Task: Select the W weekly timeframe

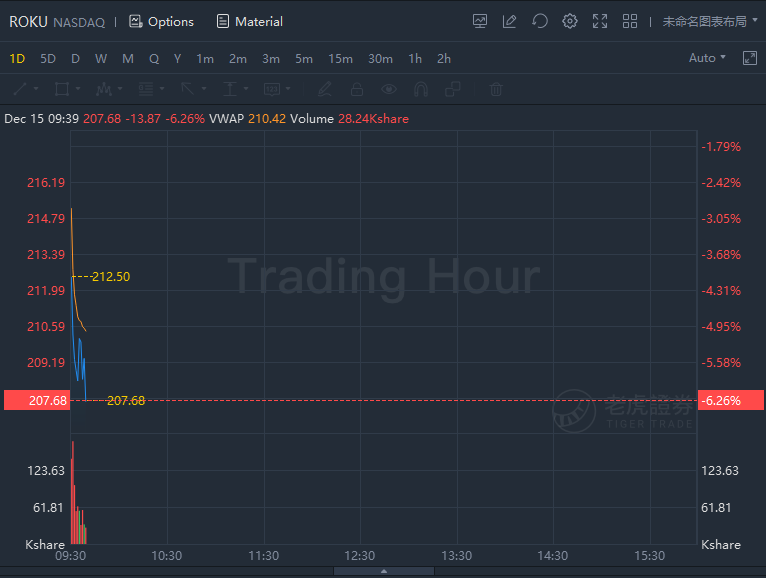Action: pos(101,59)
